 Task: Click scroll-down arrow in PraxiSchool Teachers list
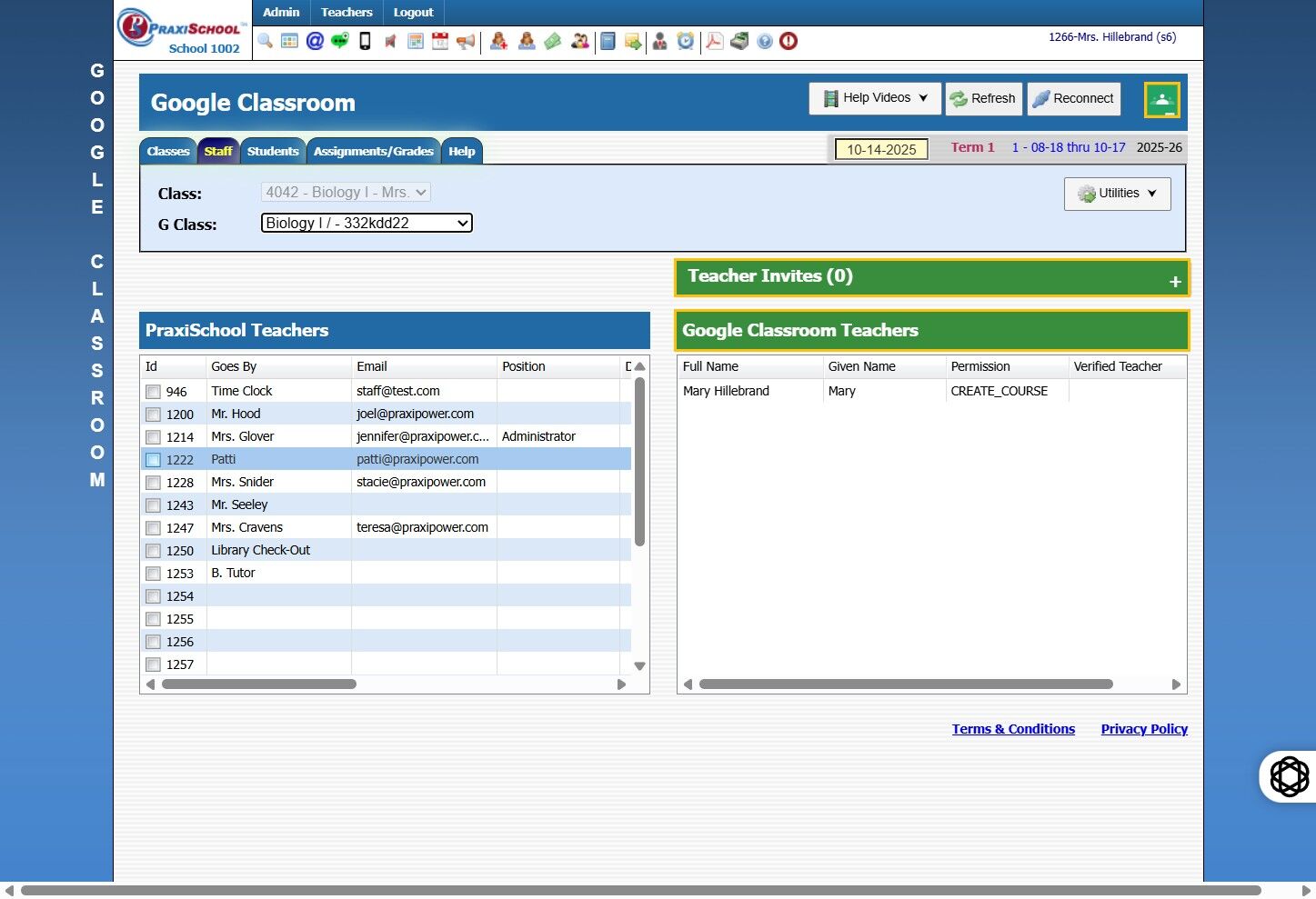pos(639,666)
